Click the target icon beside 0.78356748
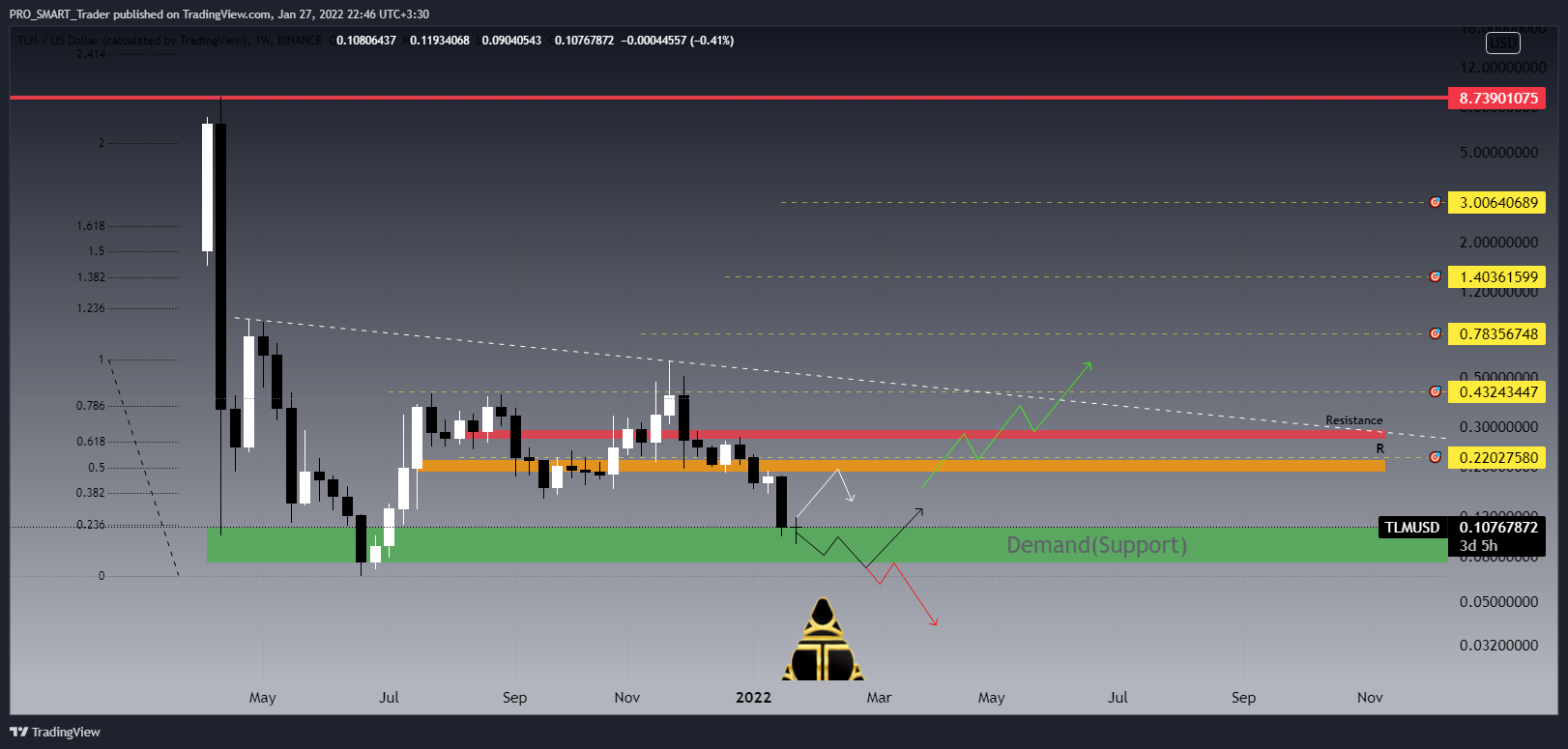This screenshot has height=749, width=1568. point(1436,334)
